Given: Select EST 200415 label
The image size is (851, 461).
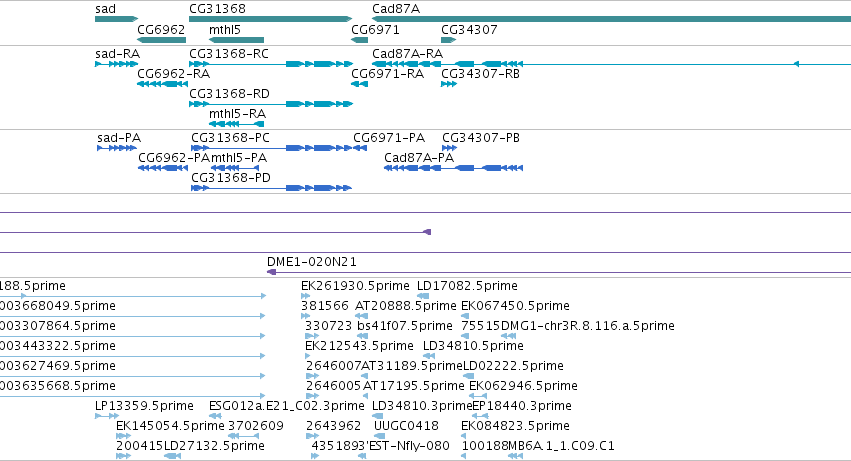Looking at the screenshot, I should click(x=139, y=446).
